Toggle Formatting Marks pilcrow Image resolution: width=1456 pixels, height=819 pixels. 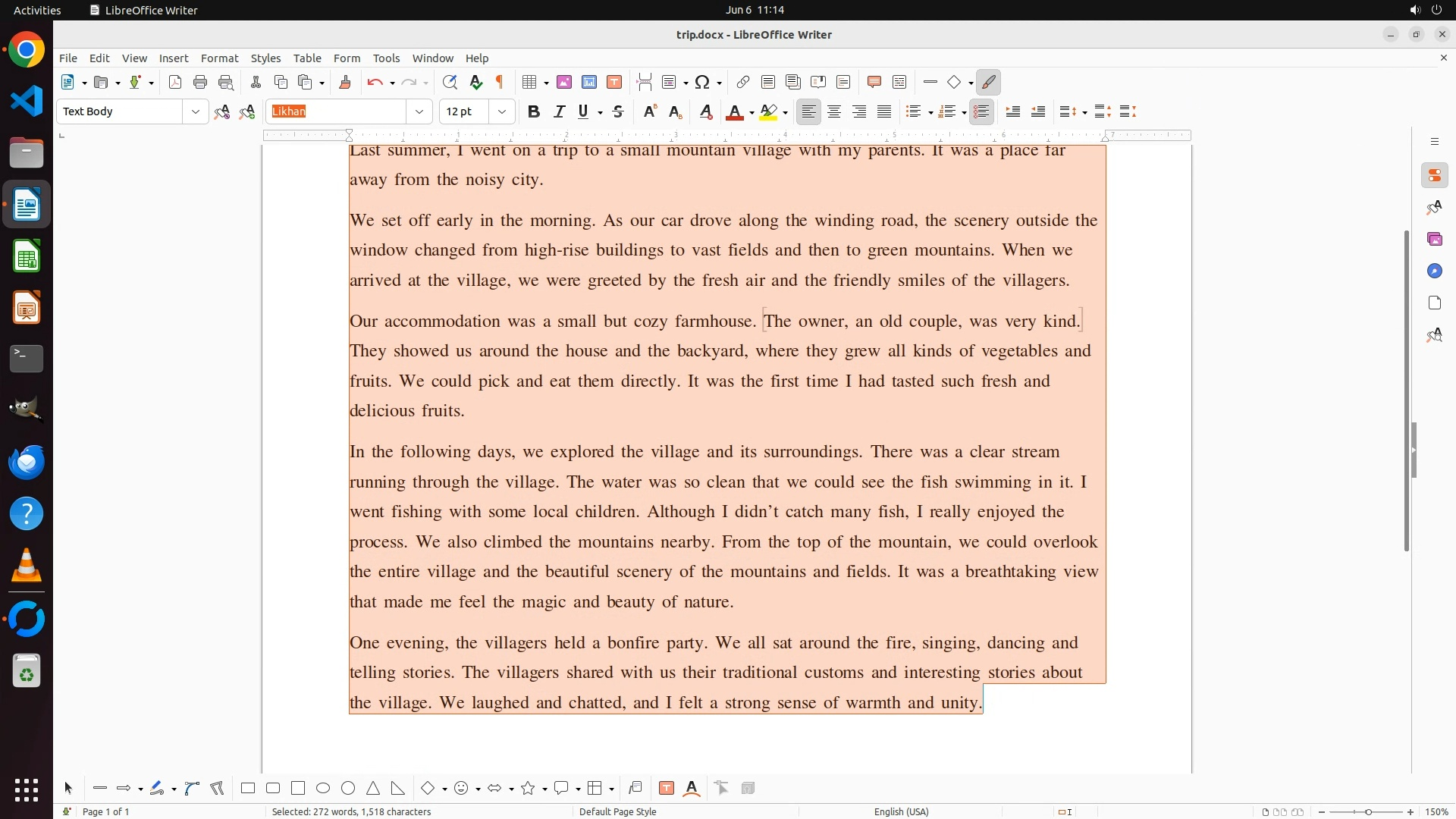click(x=500, y=83)
